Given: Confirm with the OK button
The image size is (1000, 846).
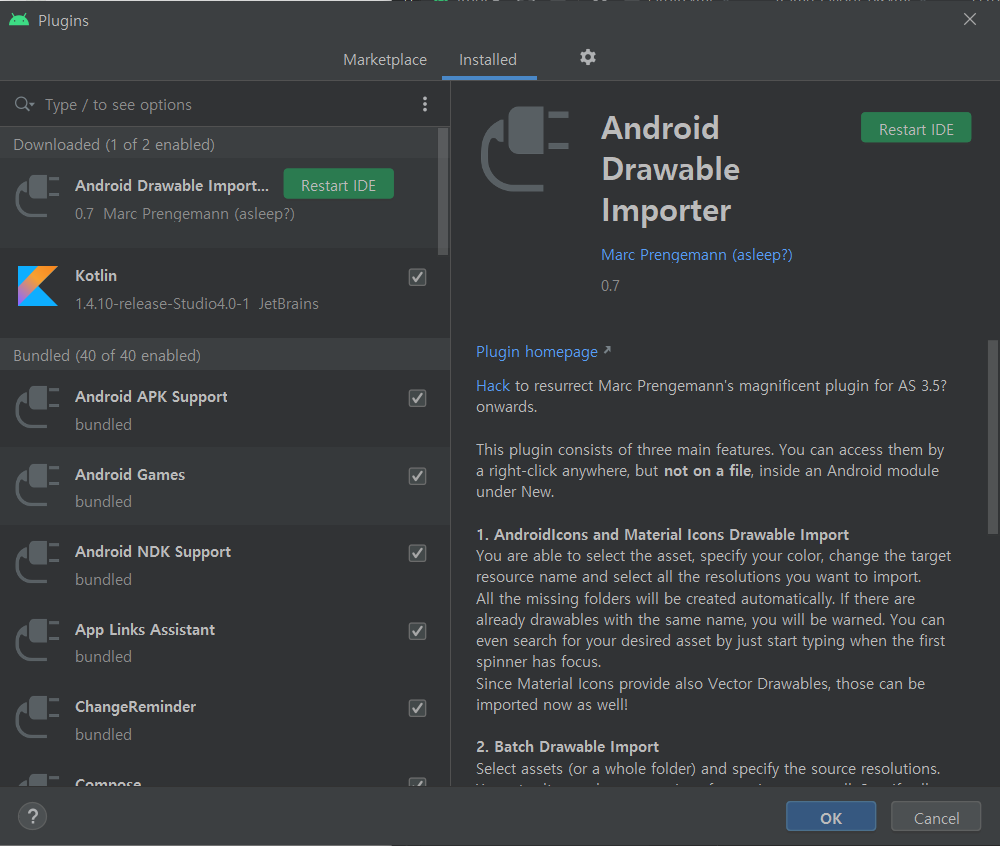Looking at the screenshot, I should [x=830, y=817].
